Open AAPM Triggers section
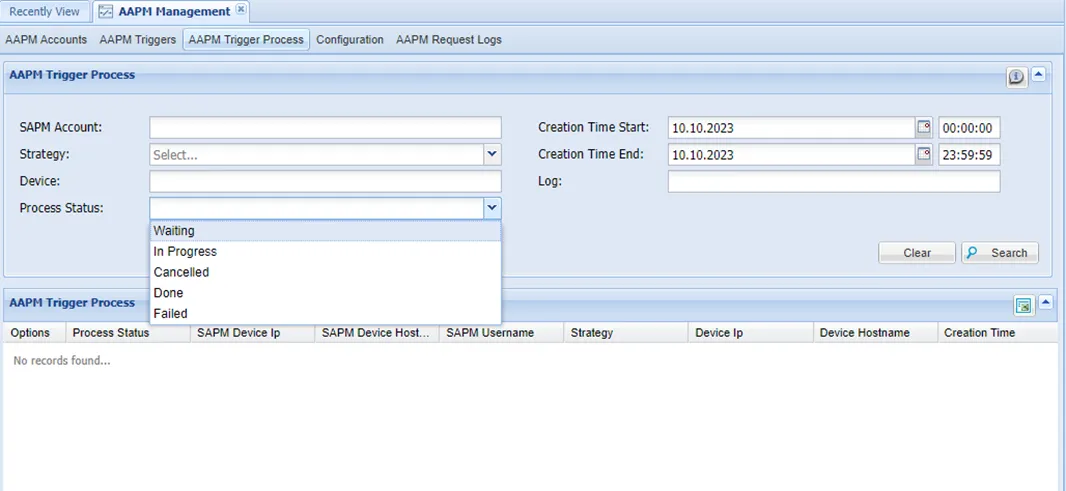Image resolution: width=1066 pixels, height=491 pixels. [x=137, y=39]
